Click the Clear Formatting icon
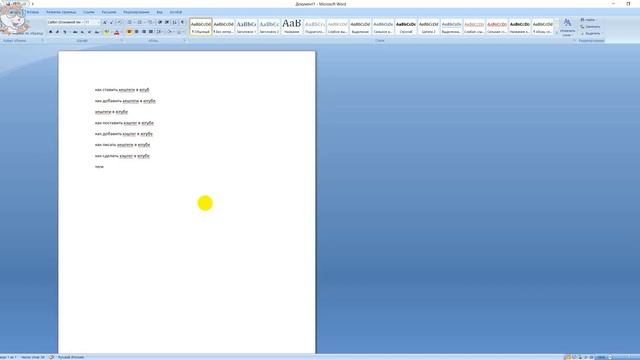640x360 pixels. coord(120,22)
